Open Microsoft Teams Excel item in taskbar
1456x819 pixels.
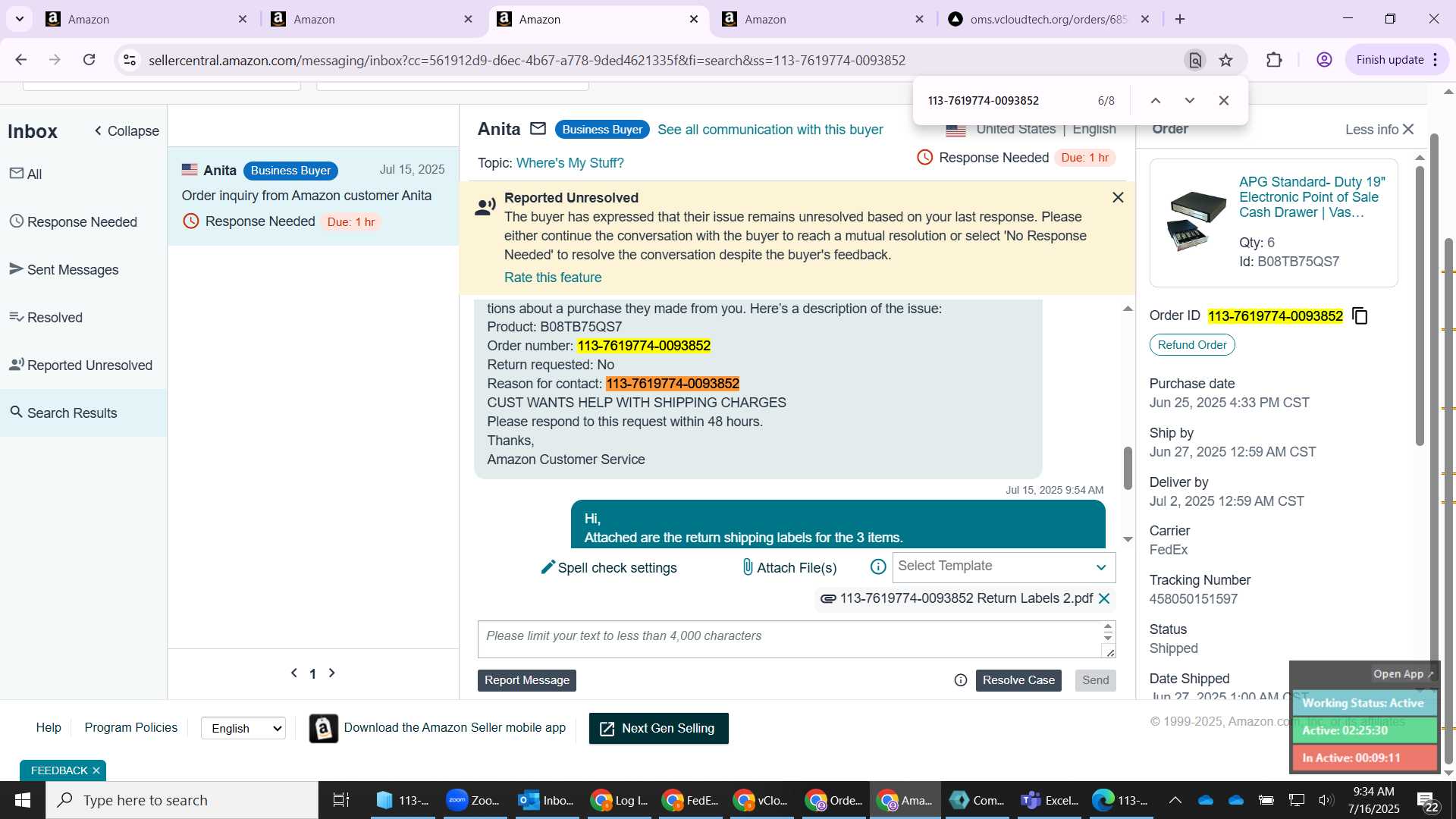pos(1050,800)
